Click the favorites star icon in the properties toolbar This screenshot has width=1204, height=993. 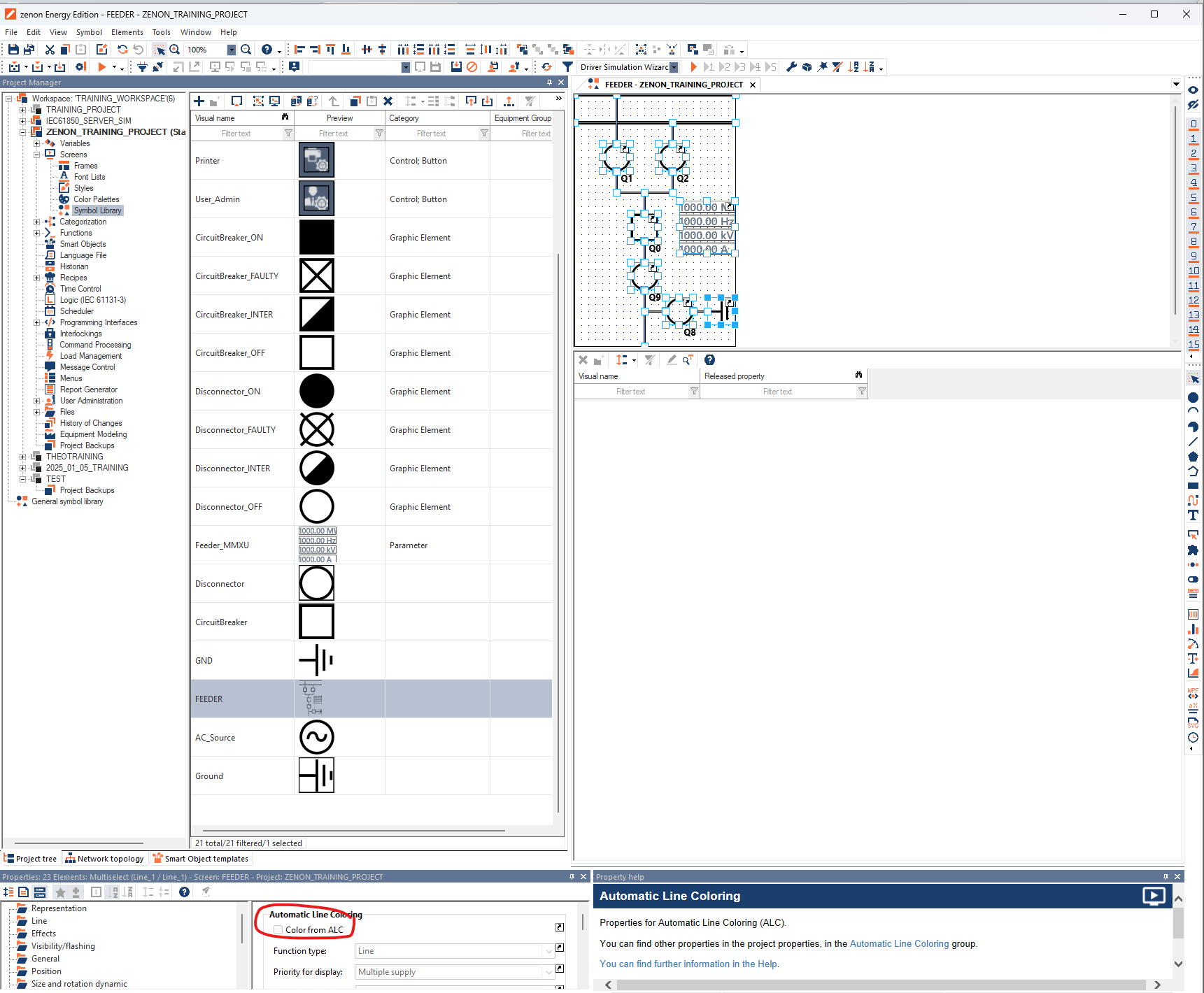coord(60,892)
